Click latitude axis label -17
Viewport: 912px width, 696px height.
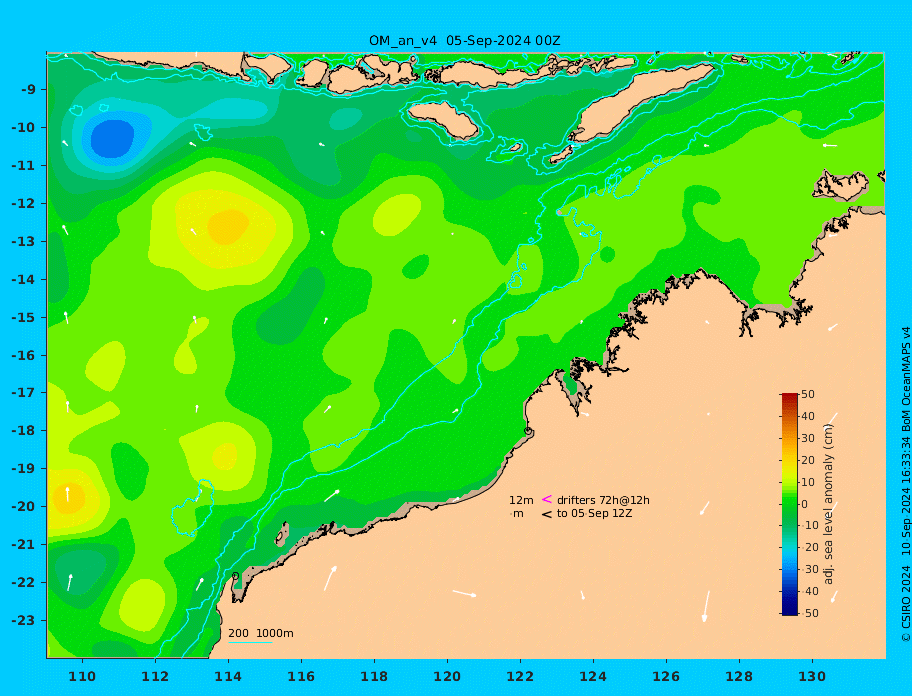click(x=23, y=392)
